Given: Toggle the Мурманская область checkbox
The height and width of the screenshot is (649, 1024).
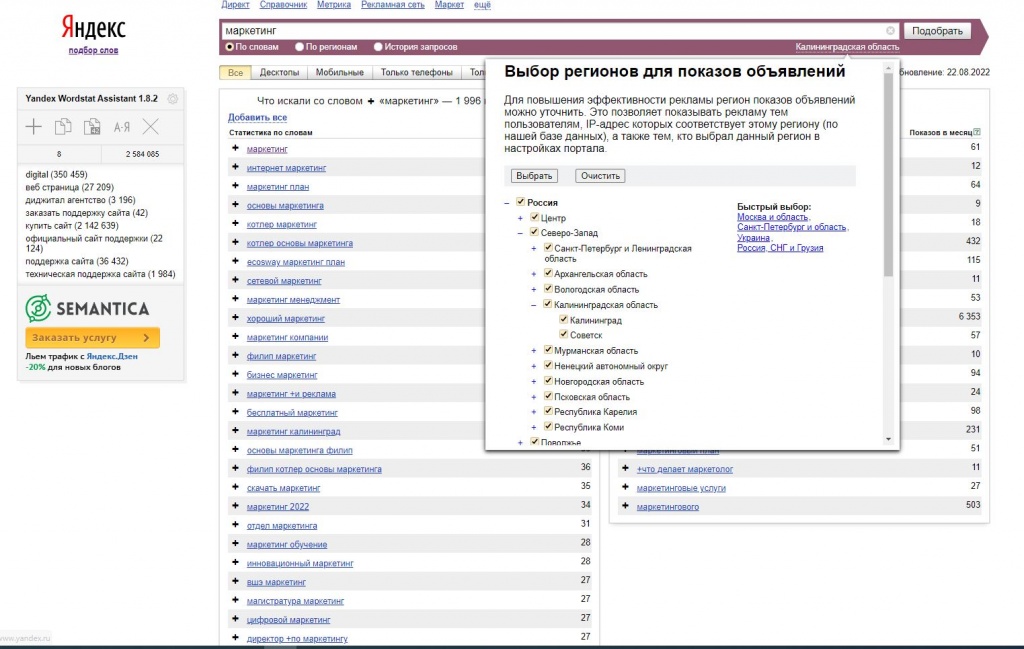Looking at the screenshot, I should (x=549, y=350).
